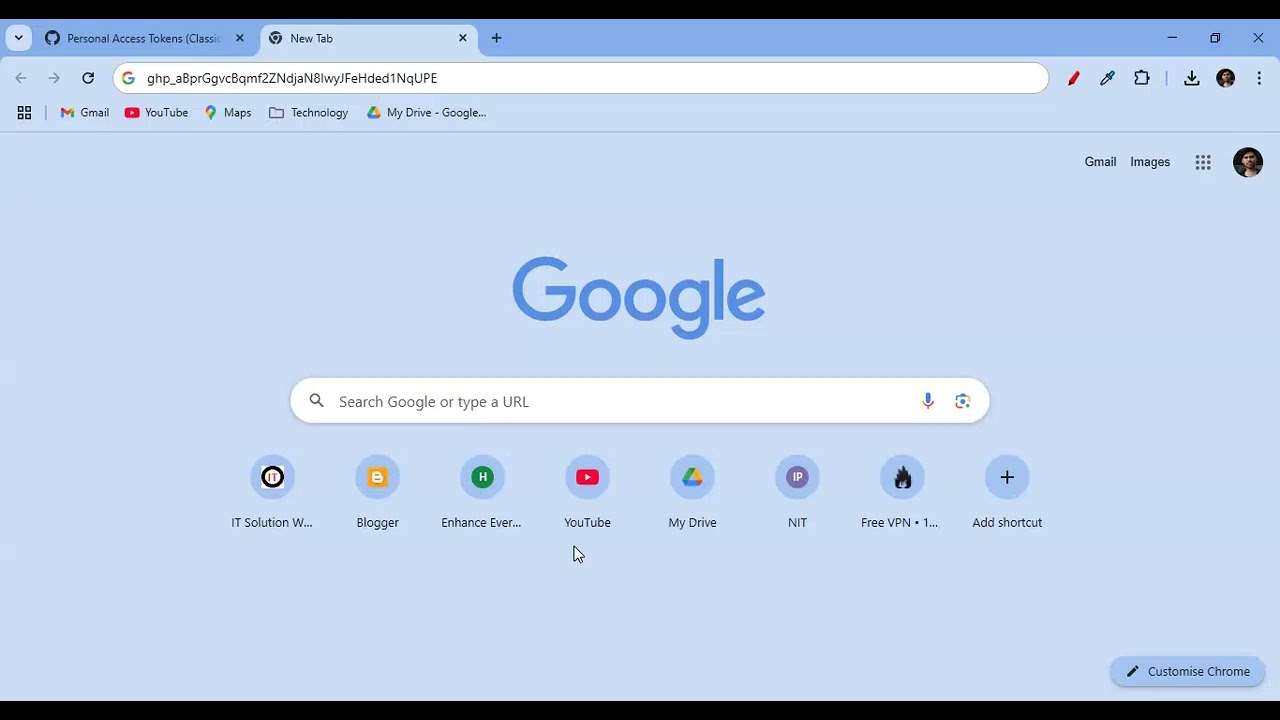Viewport: 1280px width, 720px height.
Task: Minimize the Chrome window
Action: [x=1172, y=38]
